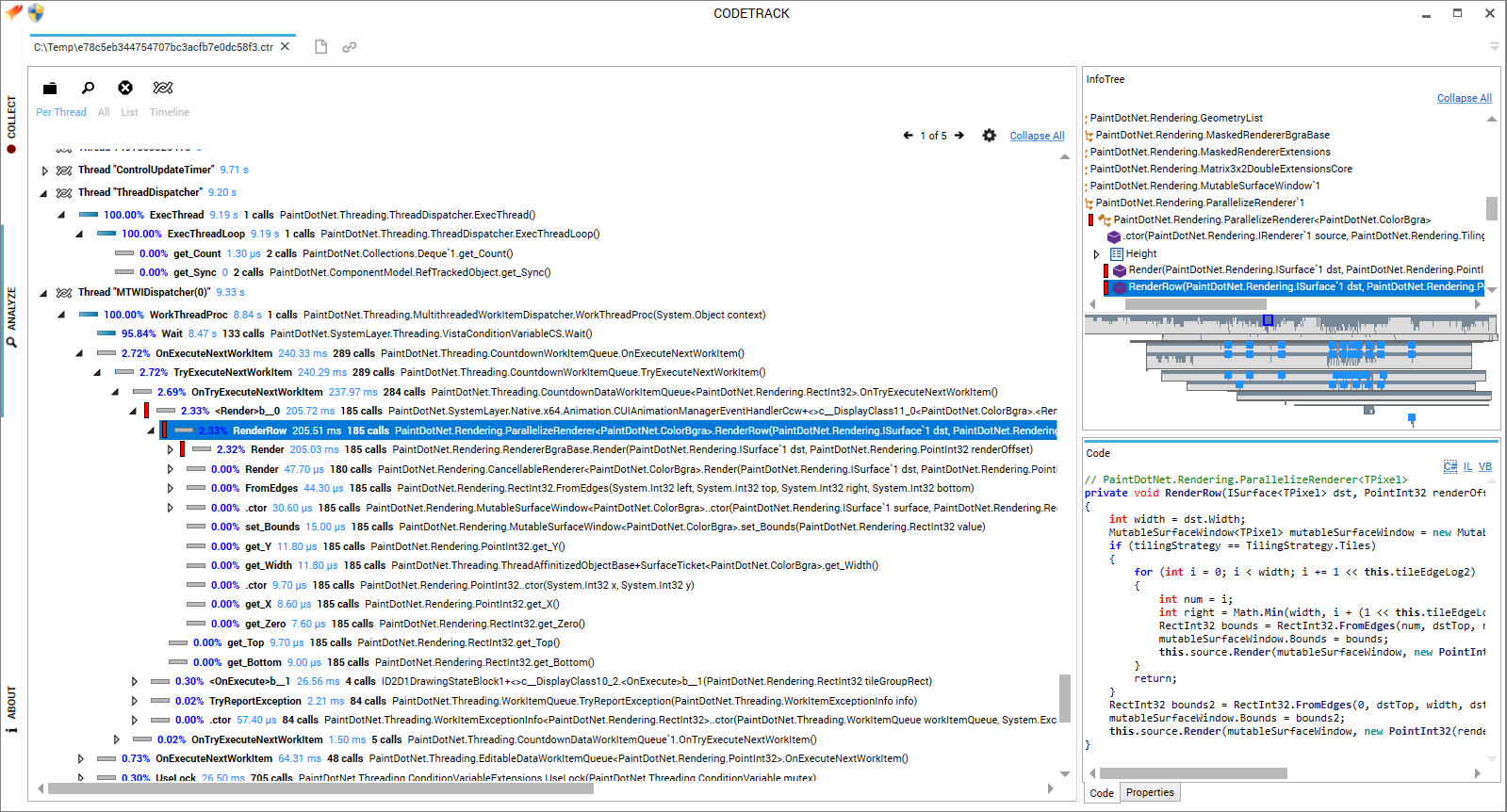Image resolution: width=1507 pixels, height=812 pixels.
Task: Go to next search result arrow
Action: click(x=959, y=136)
